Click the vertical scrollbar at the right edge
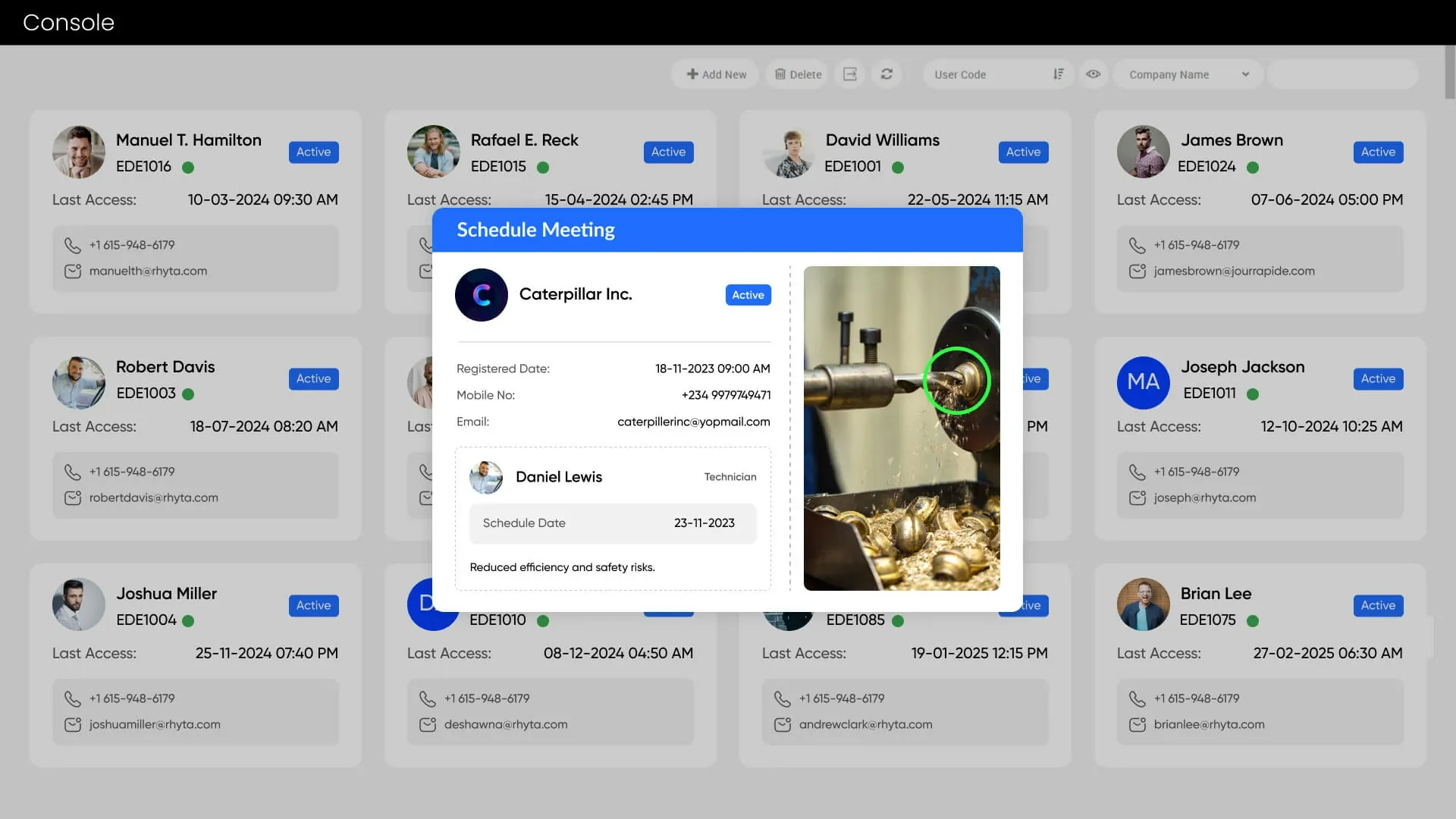Screen dimensions: 1456x819 pos(1449,72)
